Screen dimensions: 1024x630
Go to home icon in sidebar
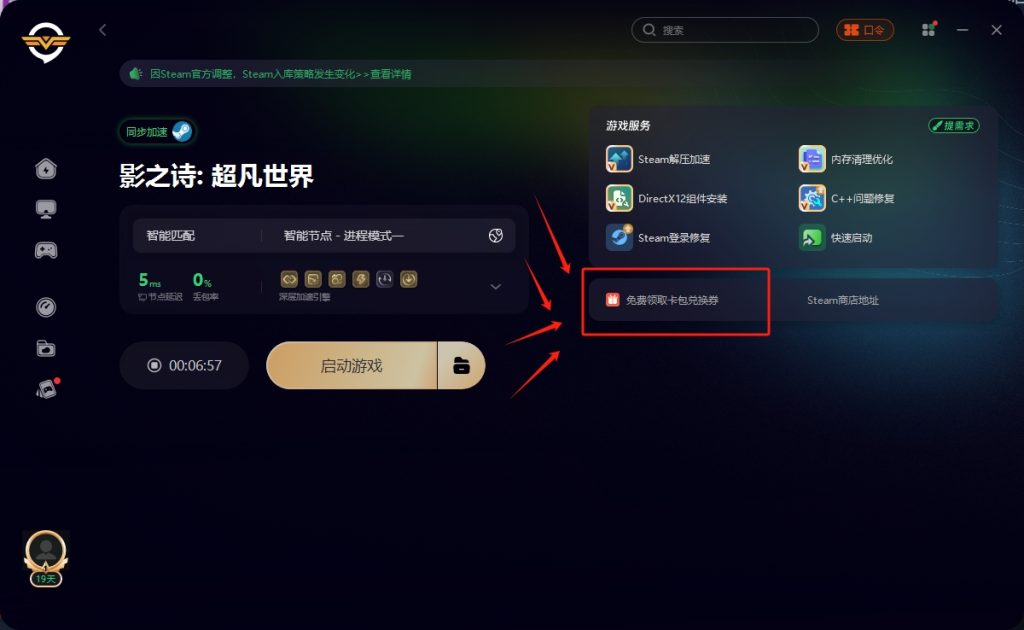(x=46, y=168)
